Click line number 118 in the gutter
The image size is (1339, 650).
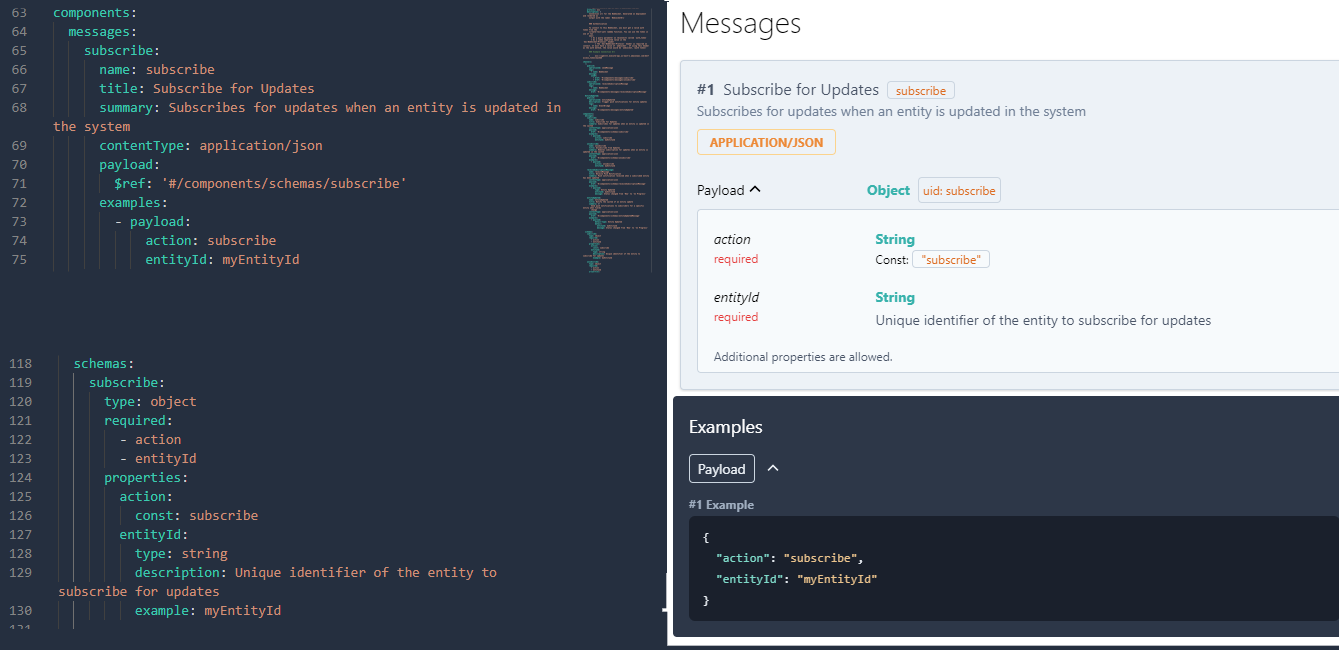[20, 362]
